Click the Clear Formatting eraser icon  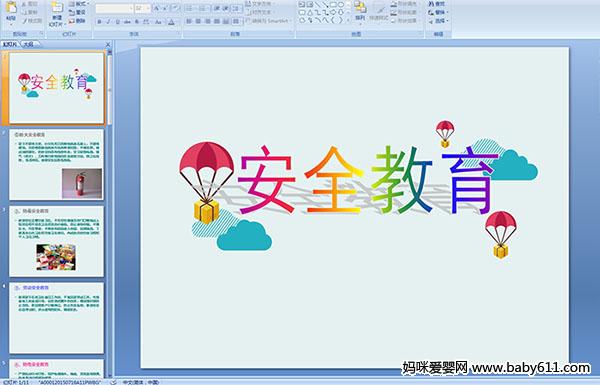[175, 8]
